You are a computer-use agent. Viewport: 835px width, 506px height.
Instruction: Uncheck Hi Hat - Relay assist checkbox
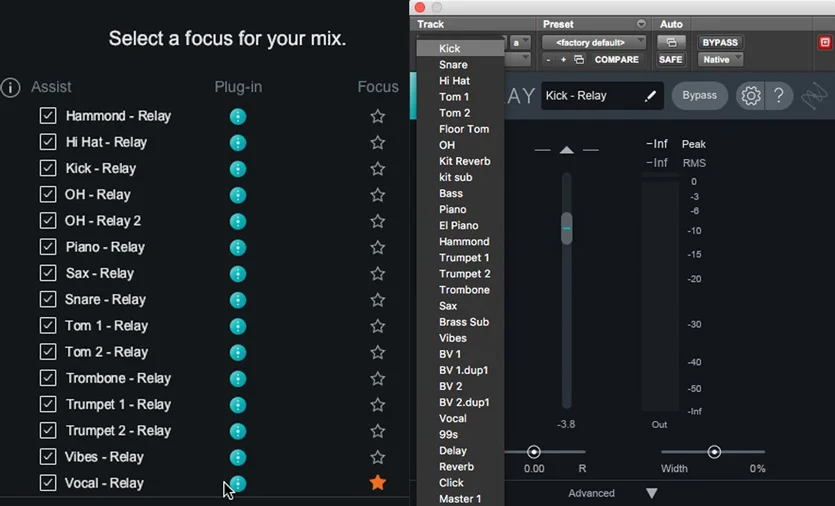click(48, 142)
